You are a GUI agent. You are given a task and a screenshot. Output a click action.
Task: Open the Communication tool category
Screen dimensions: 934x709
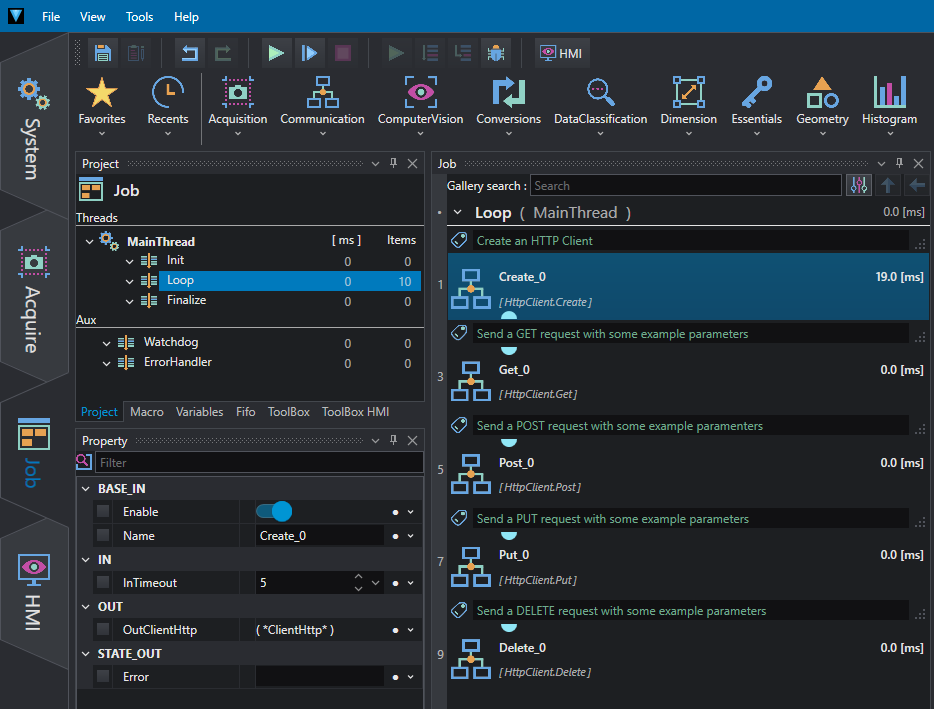pyautogui.click(x=322, y=105)
